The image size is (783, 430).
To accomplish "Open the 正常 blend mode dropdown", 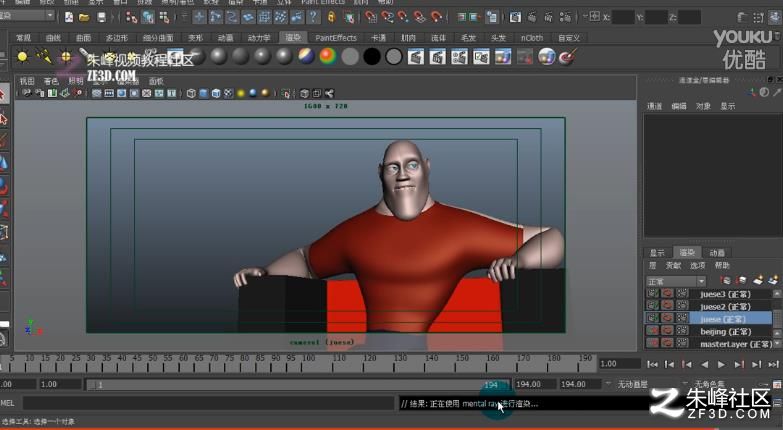I will pos(675,281).
